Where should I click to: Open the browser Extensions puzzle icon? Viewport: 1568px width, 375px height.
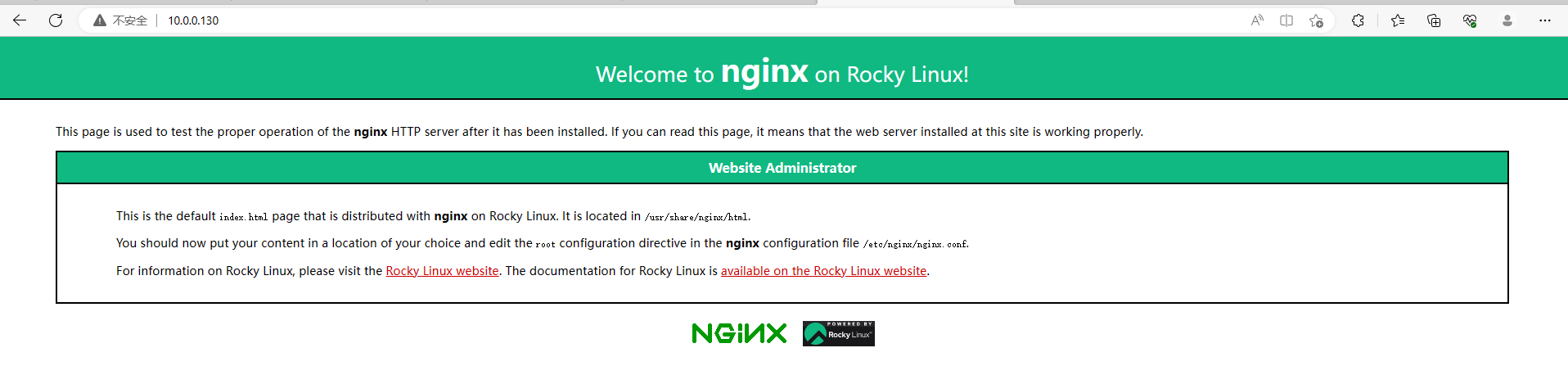(1358, 20)
